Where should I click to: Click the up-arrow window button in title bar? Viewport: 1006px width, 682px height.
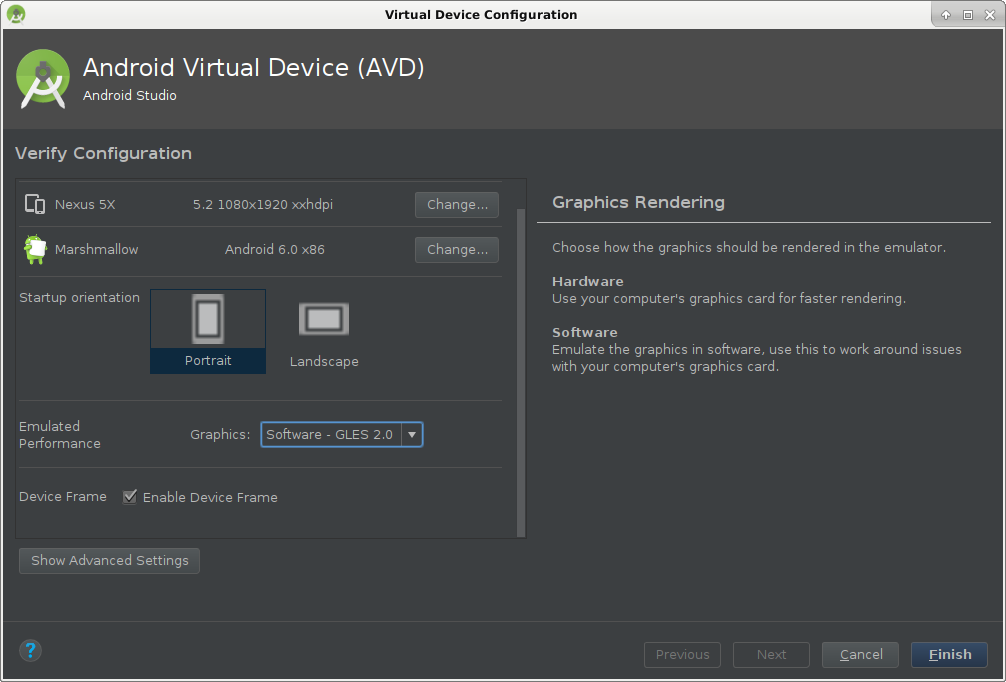click(x=946, y=15)
